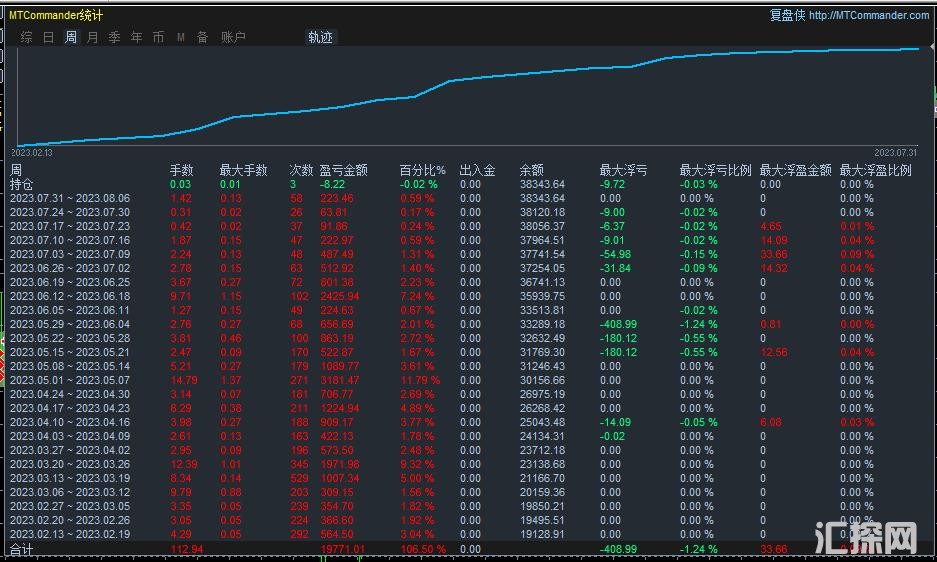937x562 pixels.
Task: Open the http://MTCommander.com link
Action: 869,15
